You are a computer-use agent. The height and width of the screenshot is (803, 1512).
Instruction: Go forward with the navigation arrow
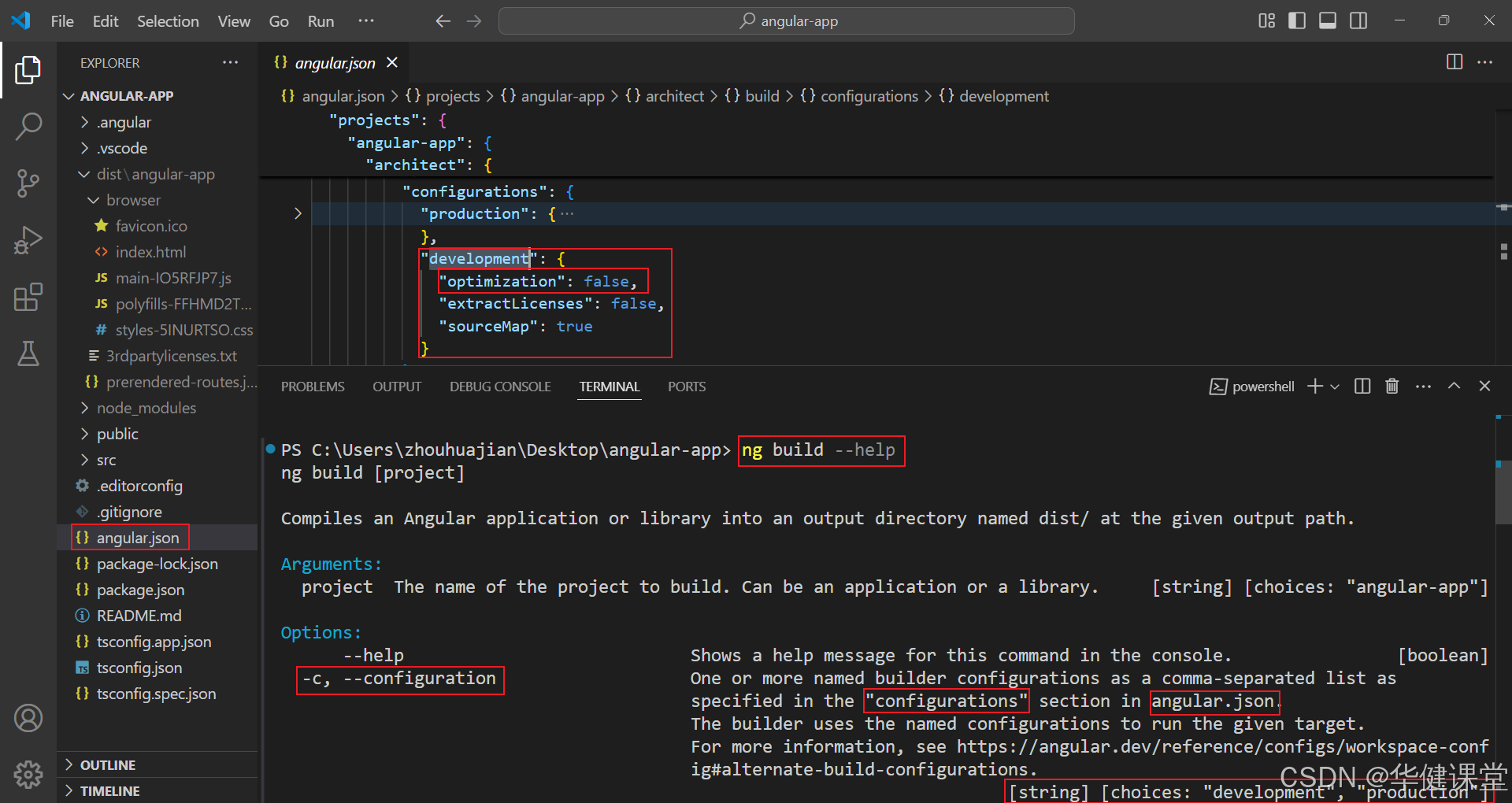pyautogui.click(x=474, y=21)
